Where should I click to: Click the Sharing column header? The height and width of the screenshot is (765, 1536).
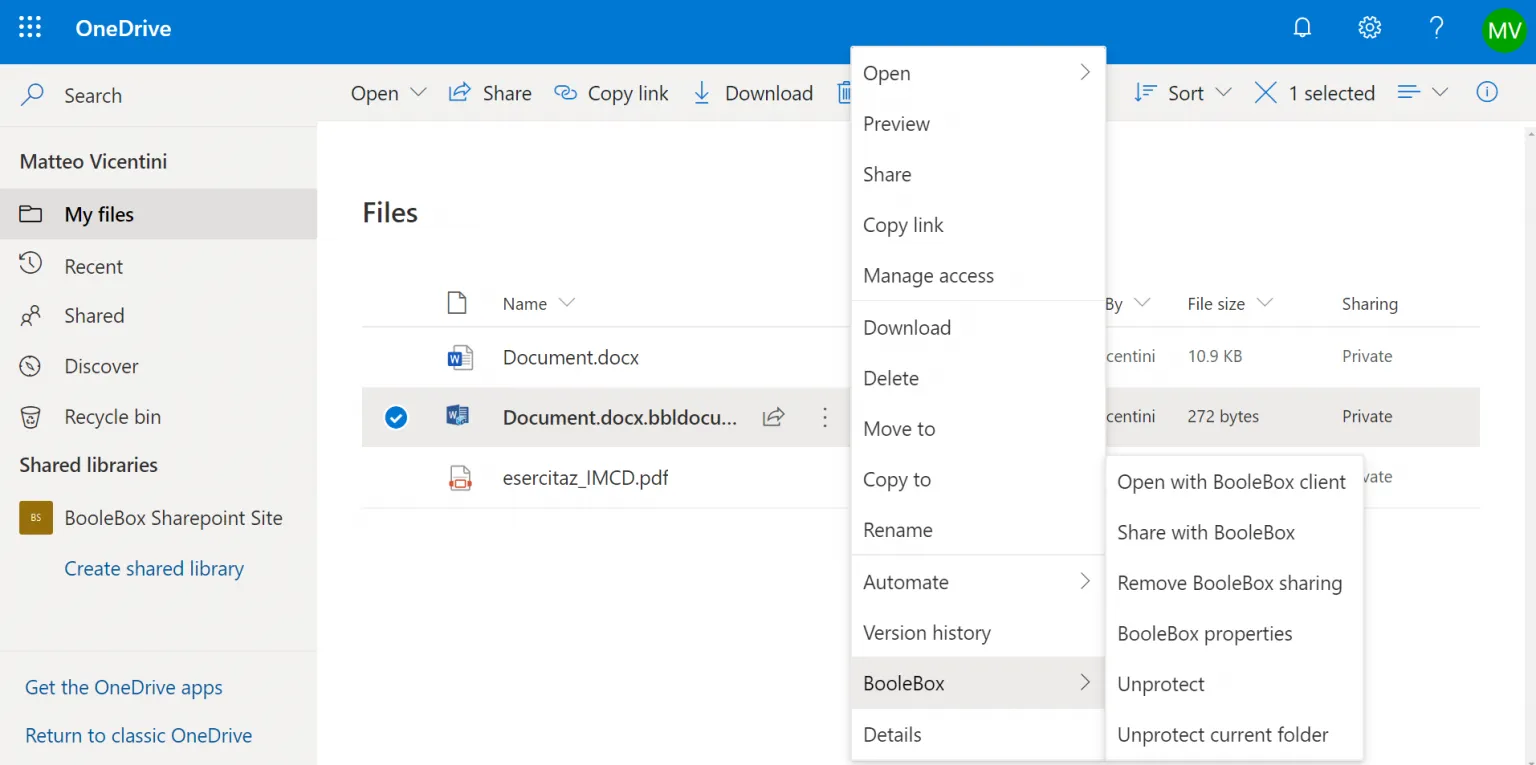coord(1370,304)
